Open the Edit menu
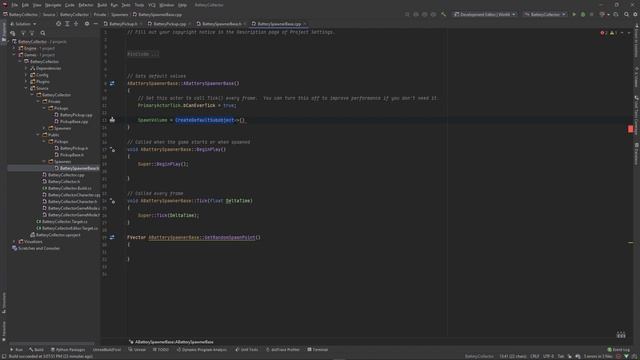The image size is (640, 360). 25,5
